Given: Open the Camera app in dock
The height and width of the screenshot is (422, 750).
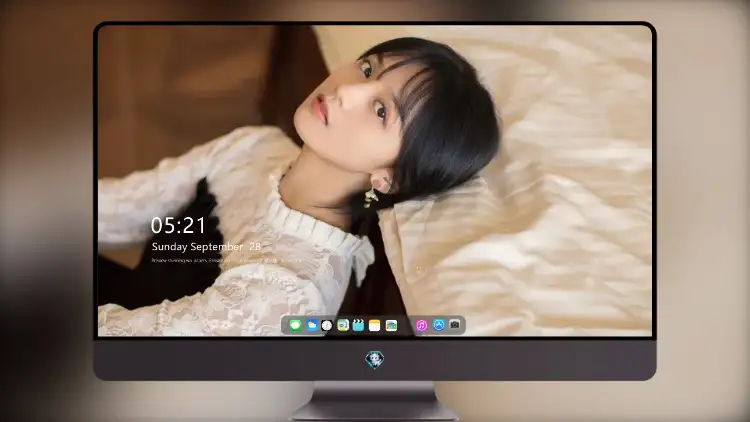Looking at the screenshot, I should click(455, 325).
